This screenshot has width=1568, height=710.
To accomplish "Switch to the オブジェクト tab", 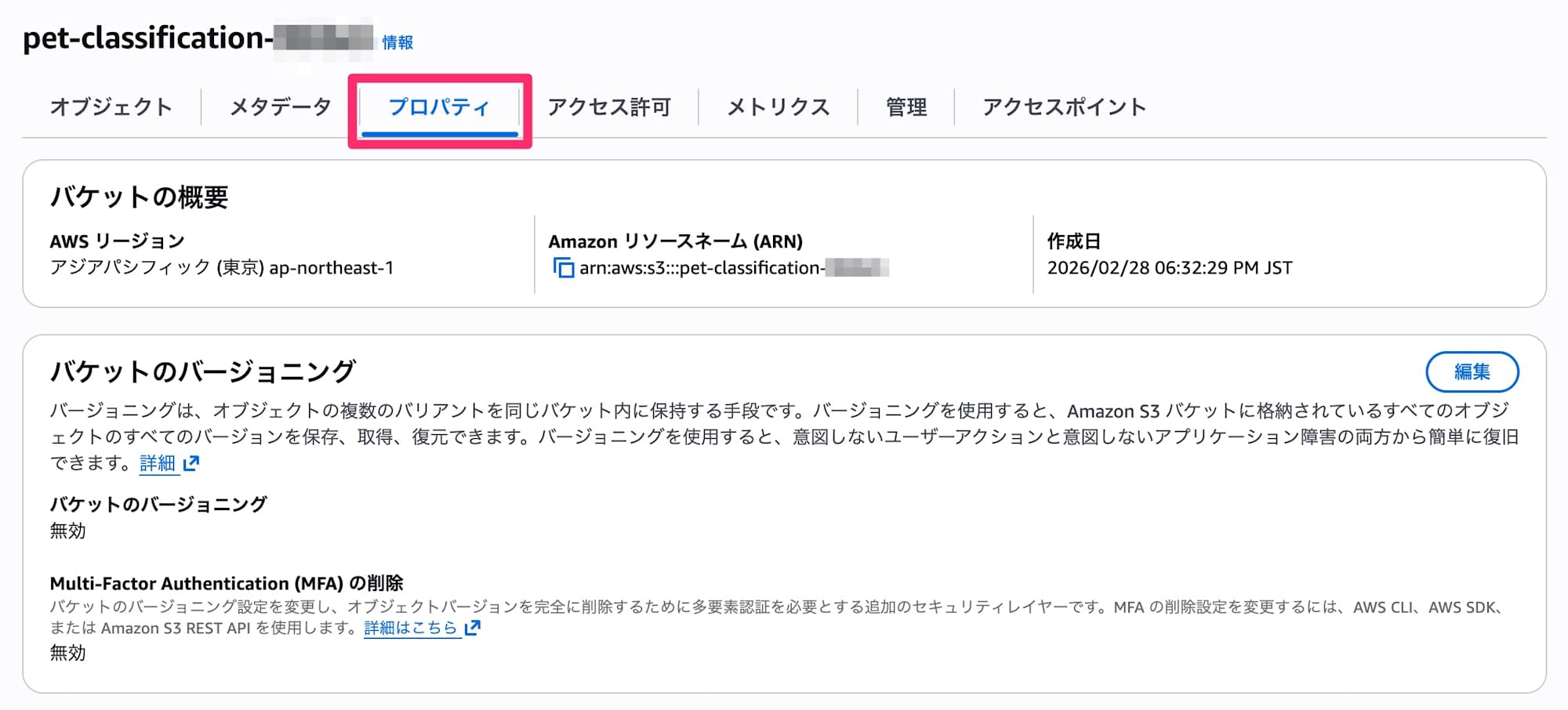I will (111, 107).
